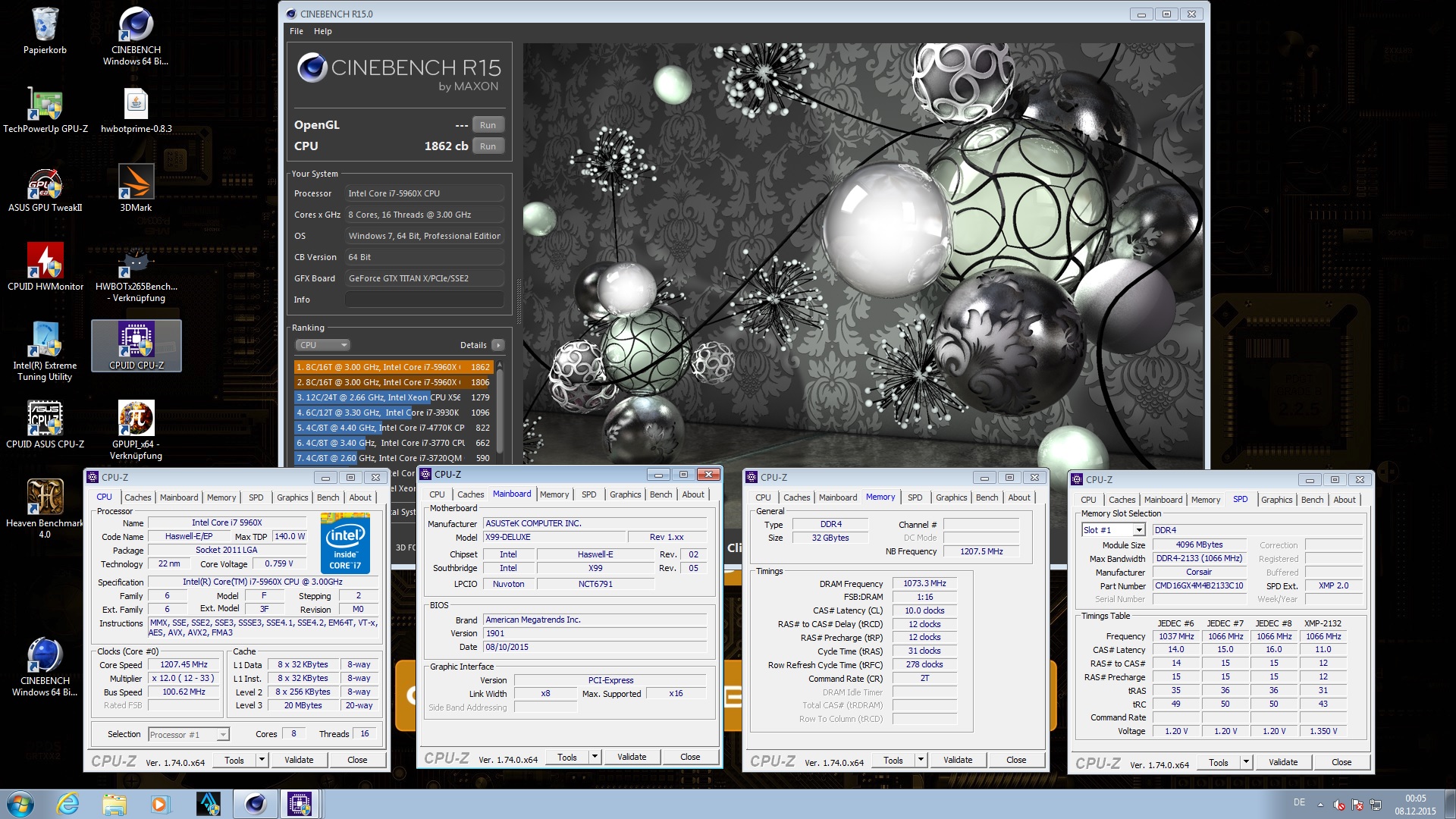
Task: Click Validate in first CPU-Z window
Action: [x=299, y=760]
